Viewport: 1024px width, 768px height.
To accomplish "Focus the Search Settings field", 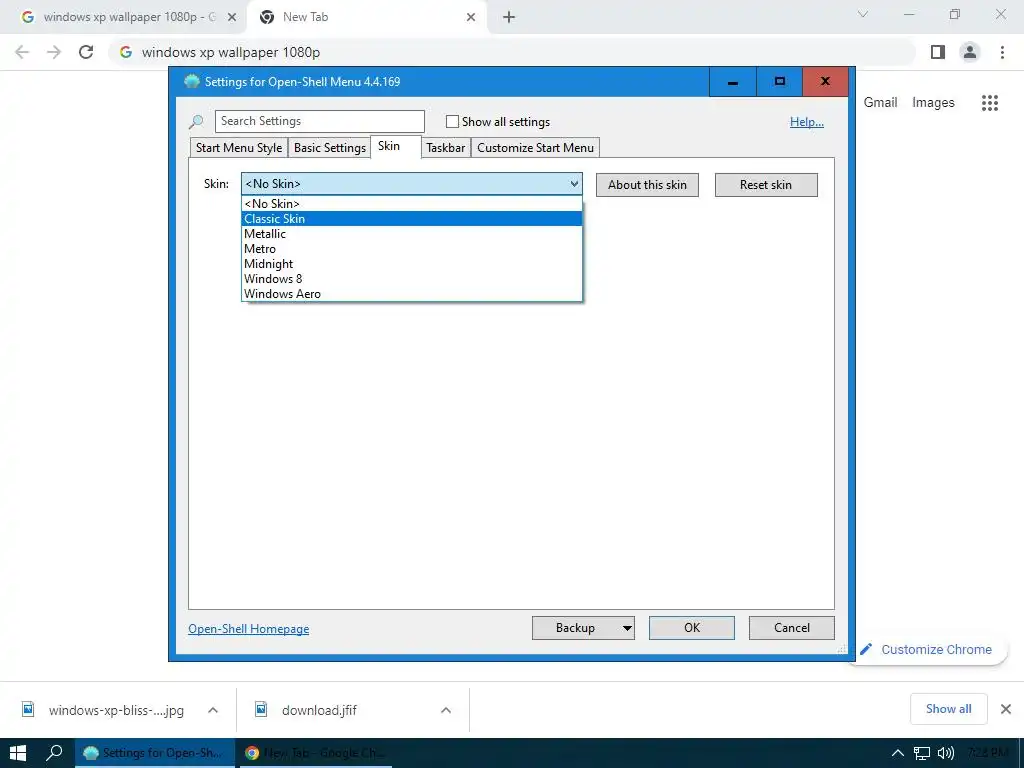I will click(x=320, y=121).
